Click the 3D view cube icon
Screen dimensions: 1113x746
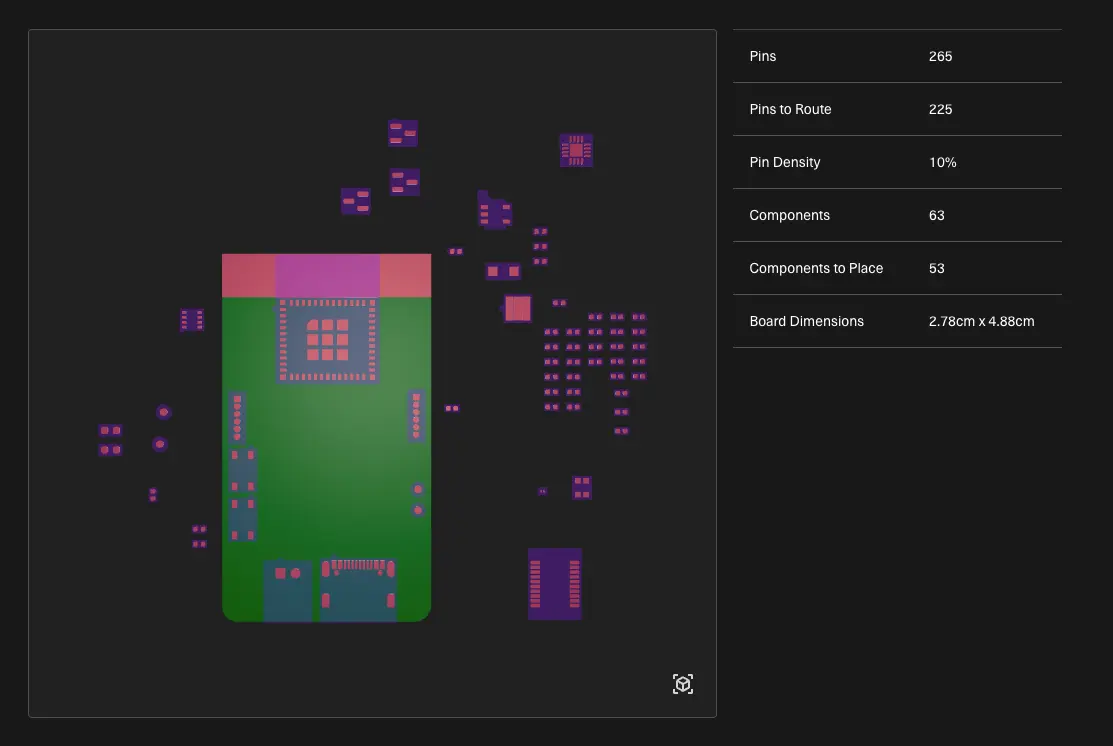pos(682,684)
